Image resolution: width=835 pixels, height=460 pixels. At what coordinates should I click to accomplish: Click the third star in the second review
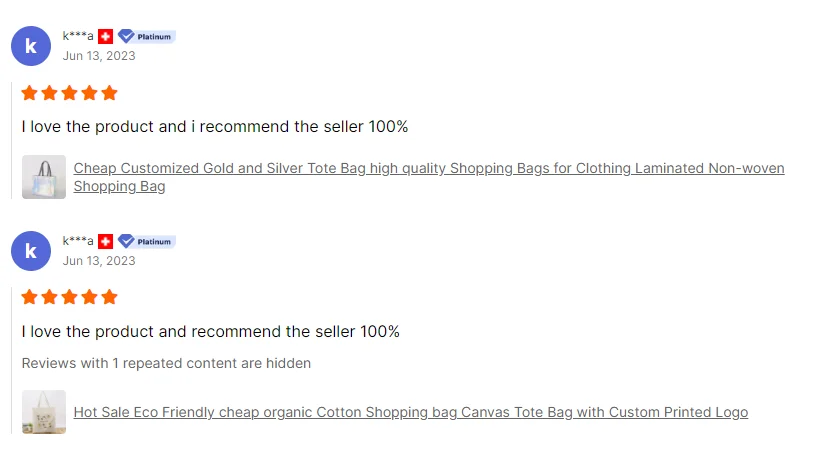[x=69, y=297]
